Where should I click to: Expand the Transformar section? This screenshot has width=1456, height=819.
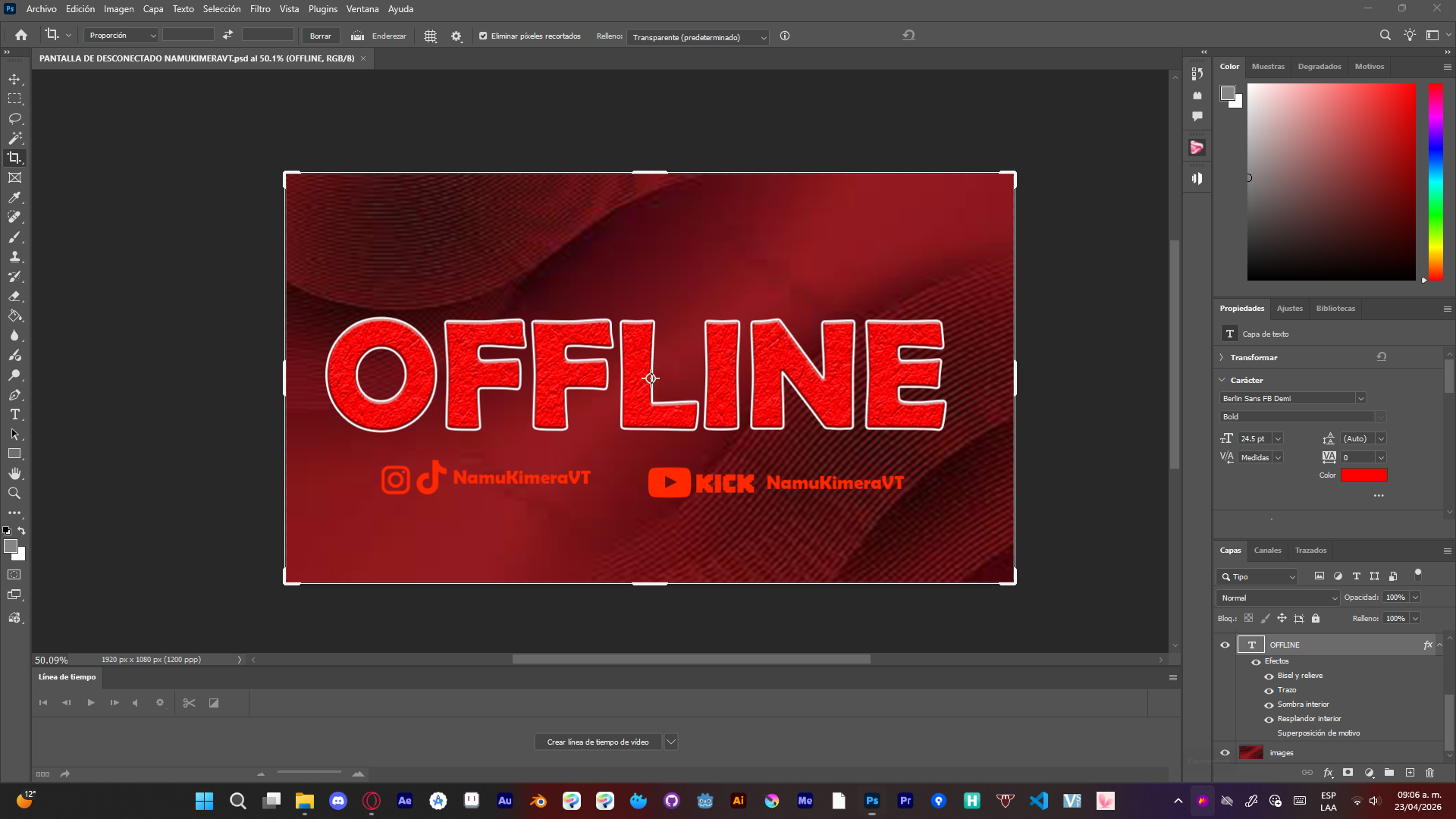point(1222,357)
